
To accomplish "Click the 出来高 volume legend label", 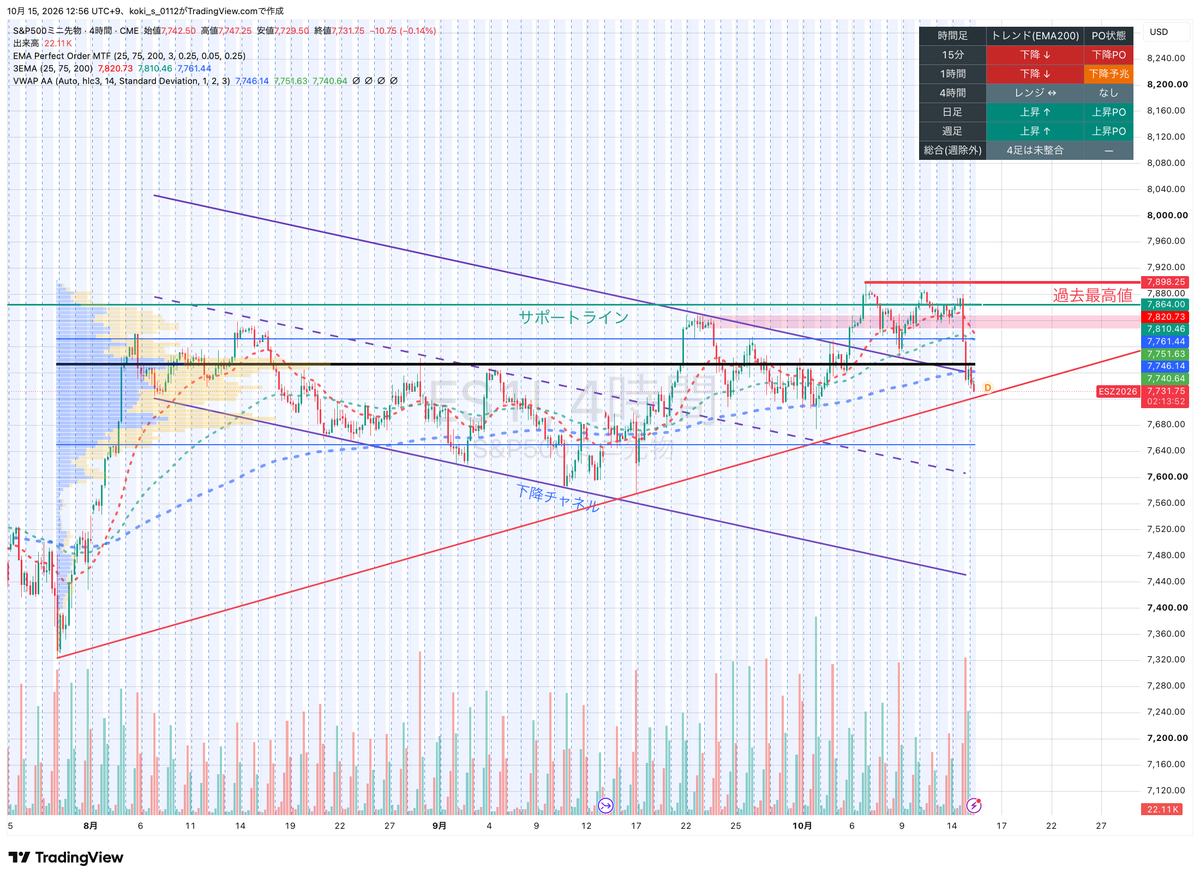I will point(26,44).
